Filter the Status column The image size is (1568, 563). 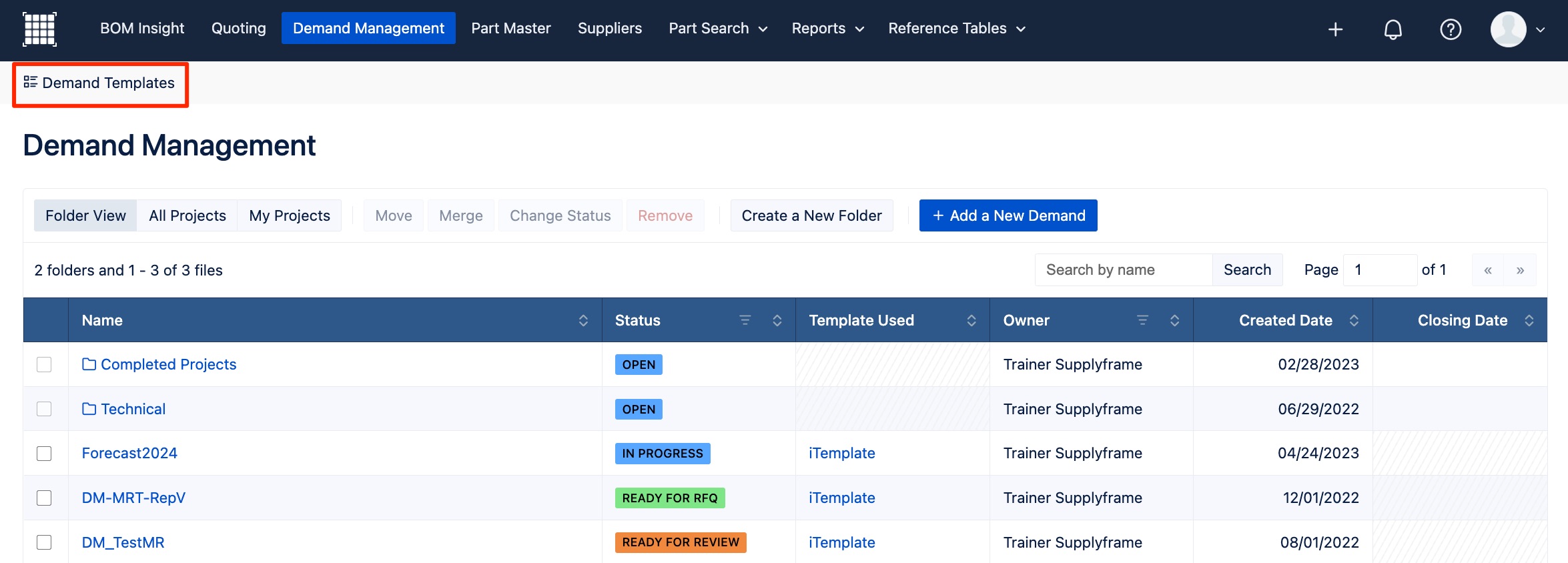(745, 320)
